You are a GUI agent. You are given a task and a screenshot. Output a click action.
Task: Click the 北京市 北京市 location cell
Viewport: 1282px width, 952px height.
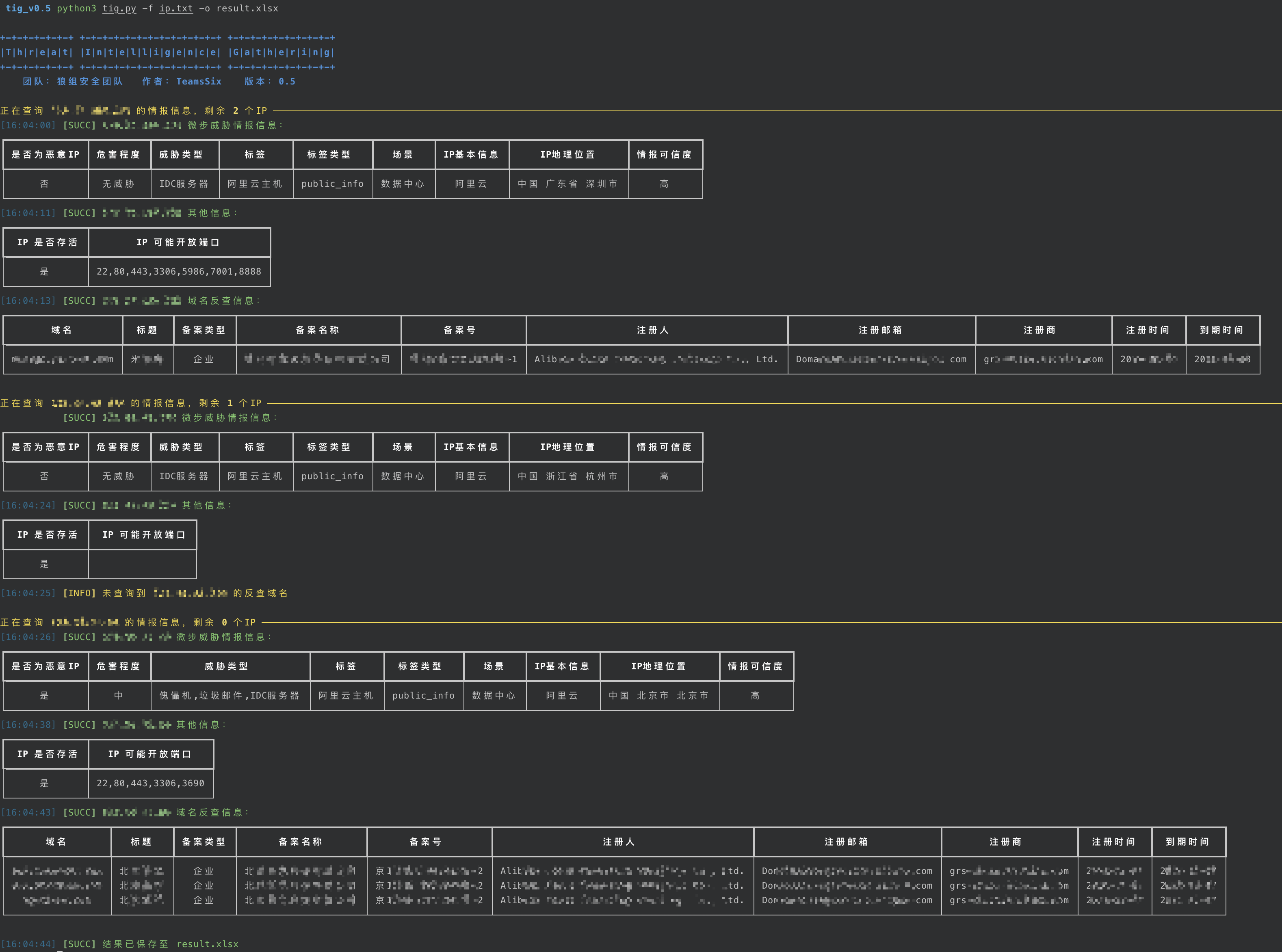(659, 696)
